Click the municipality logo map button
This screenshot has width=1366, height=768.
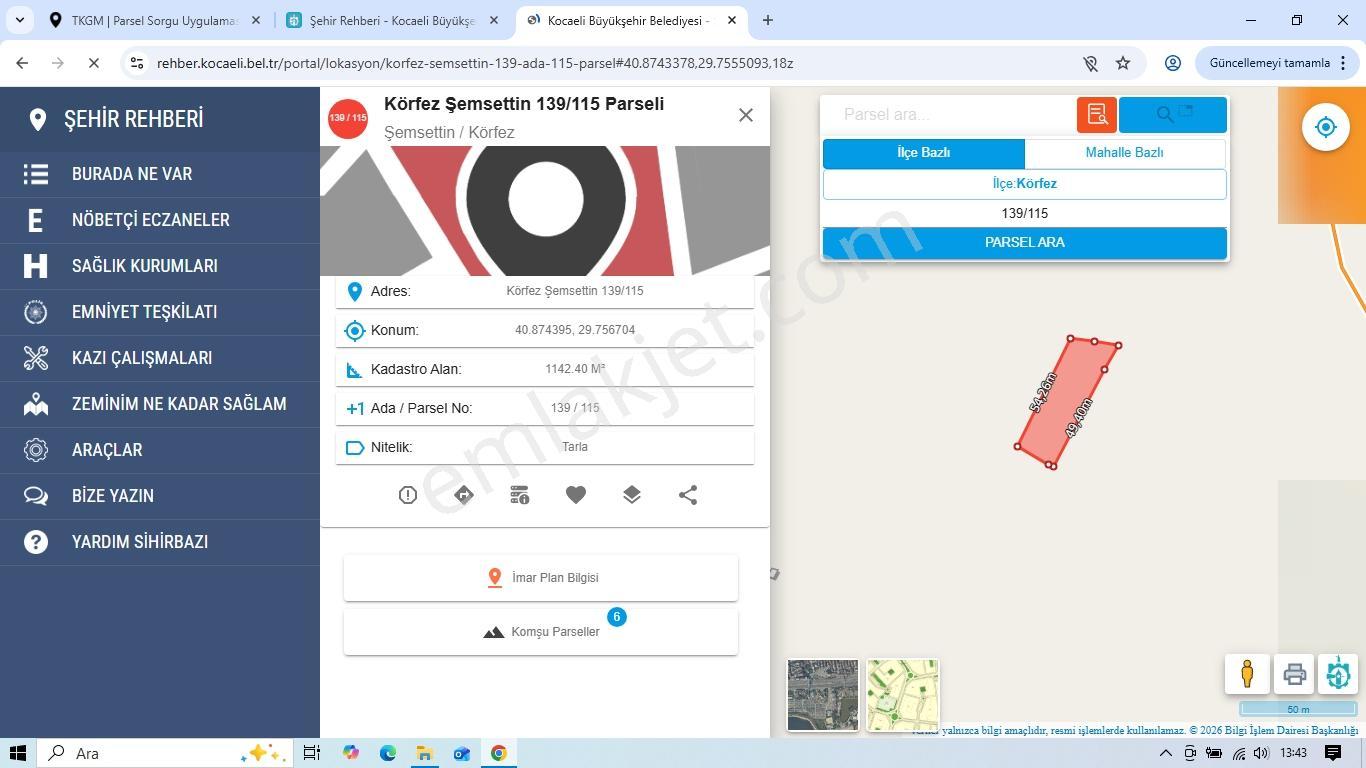pyautogui.click(x=1338, y=674)
